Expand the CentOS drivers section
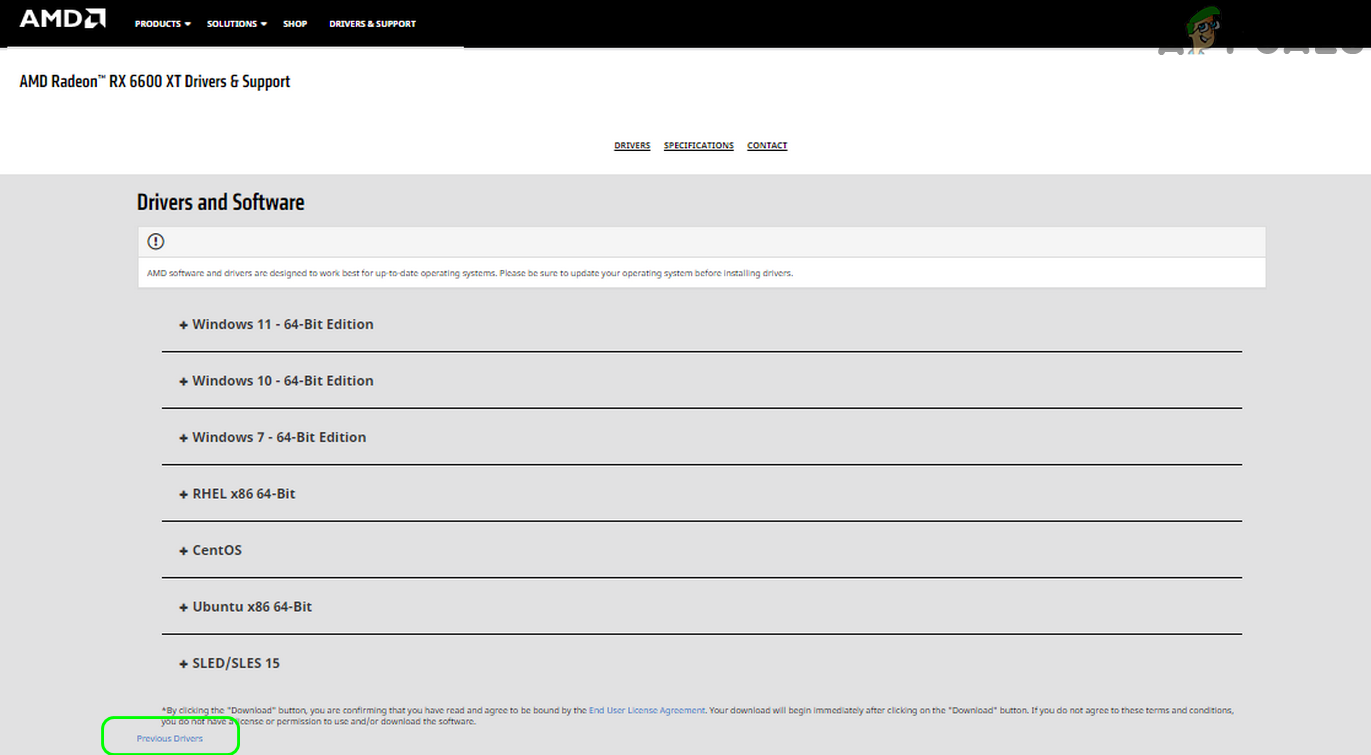Viewport: 1371px width, 755px height. click(701, 550)
